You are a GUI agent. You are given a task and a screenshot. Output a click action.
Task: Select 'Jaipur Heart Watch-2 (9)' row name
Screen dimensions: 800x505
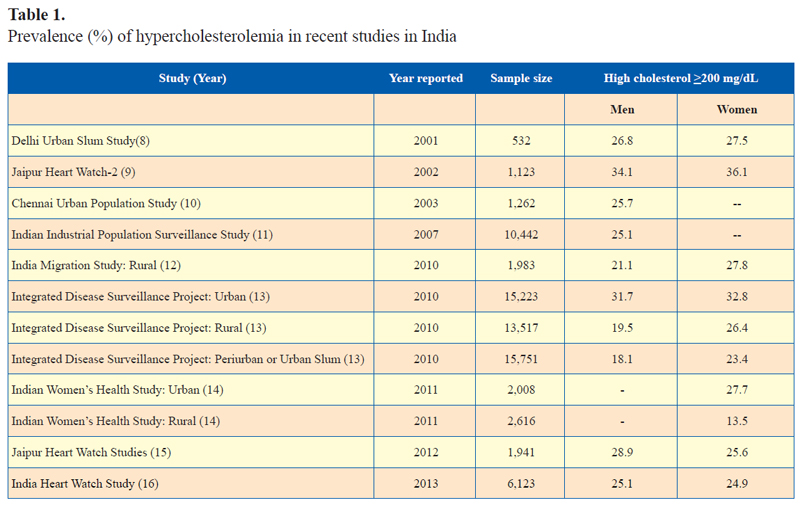[73, 172]
